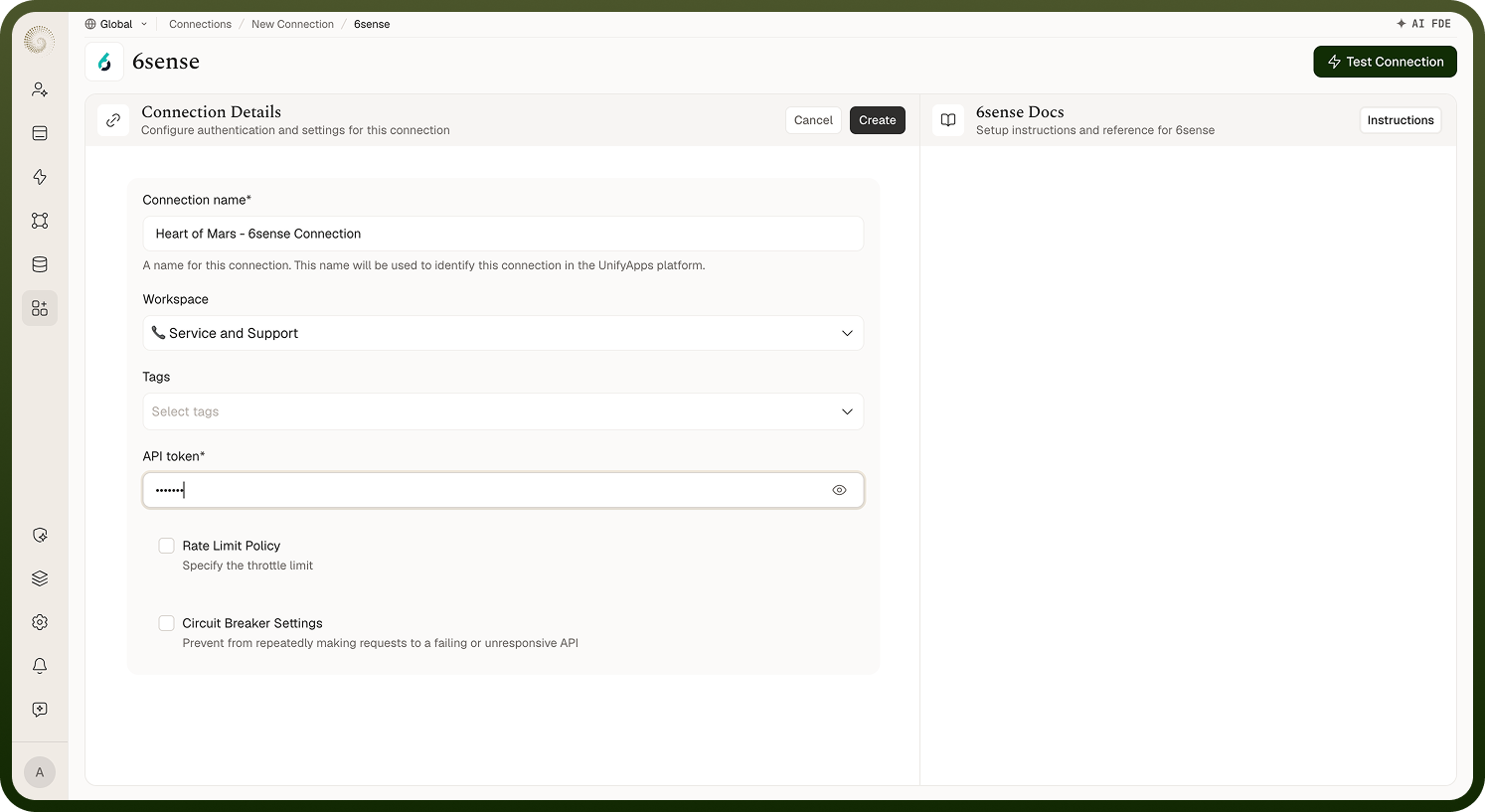Screen dimensions: 1485x812
Task: Open the settings gear in sidebar
Action: pyautogui.click(x=40, y=622)
